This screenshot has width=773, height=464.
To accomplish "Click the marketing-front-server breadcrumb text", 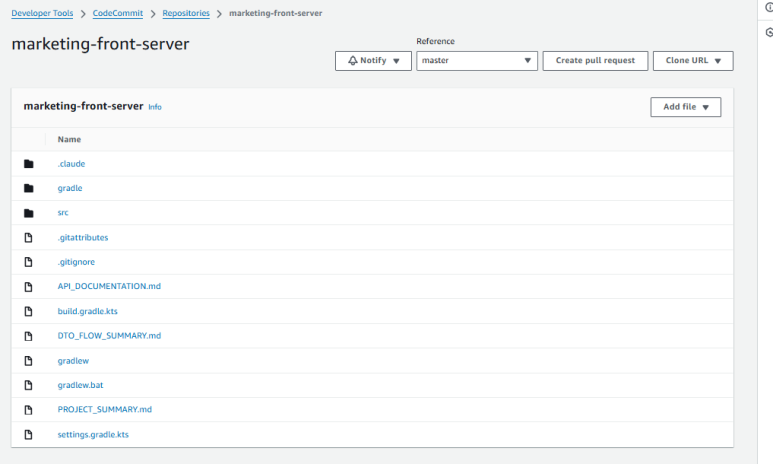I will pos(276,13).
